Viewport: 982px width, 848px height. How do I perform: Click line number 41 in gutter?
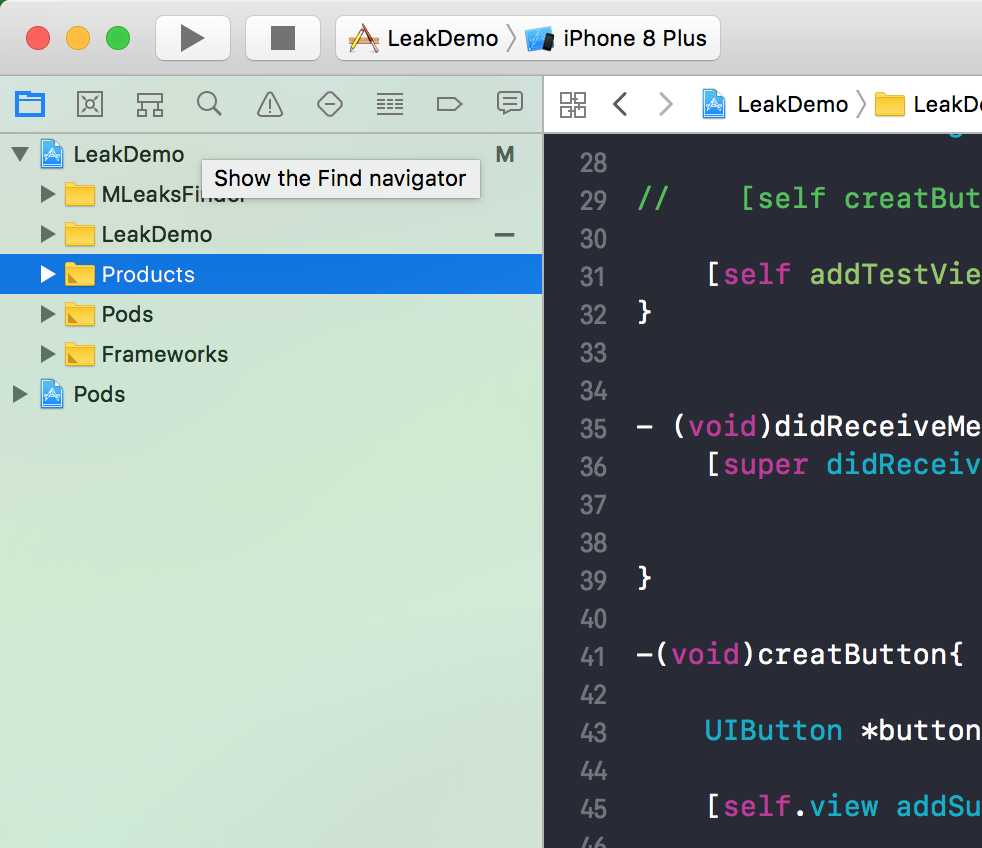click(592, 656)
